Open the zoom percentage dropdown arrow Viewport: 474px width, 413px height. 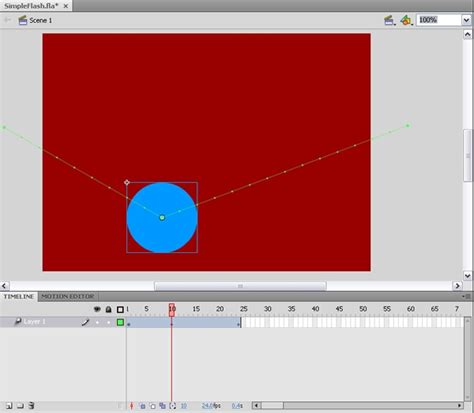(466, 20)
